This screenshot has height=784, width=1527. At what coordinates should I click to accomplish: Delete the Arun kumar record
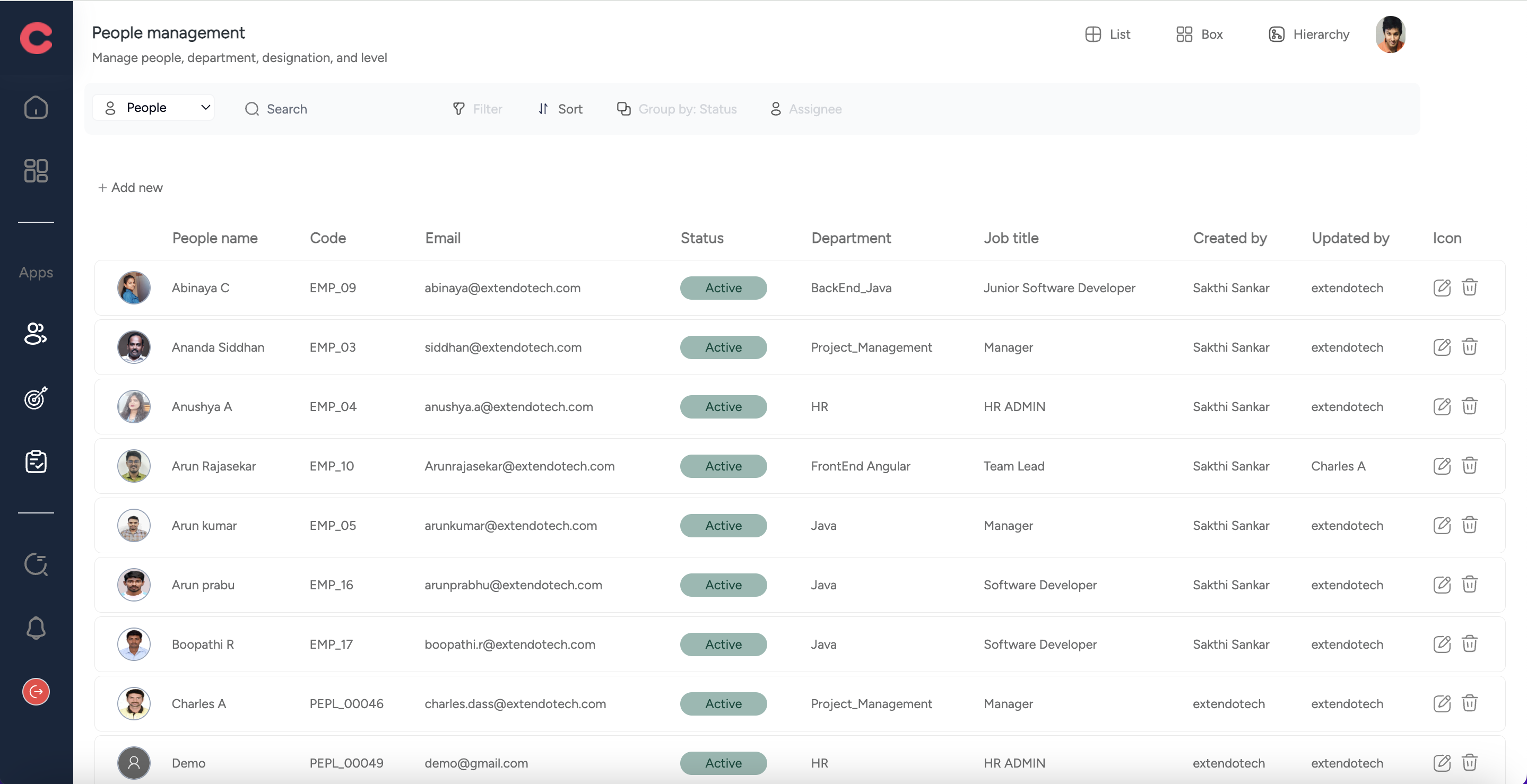click(1470, 525)
